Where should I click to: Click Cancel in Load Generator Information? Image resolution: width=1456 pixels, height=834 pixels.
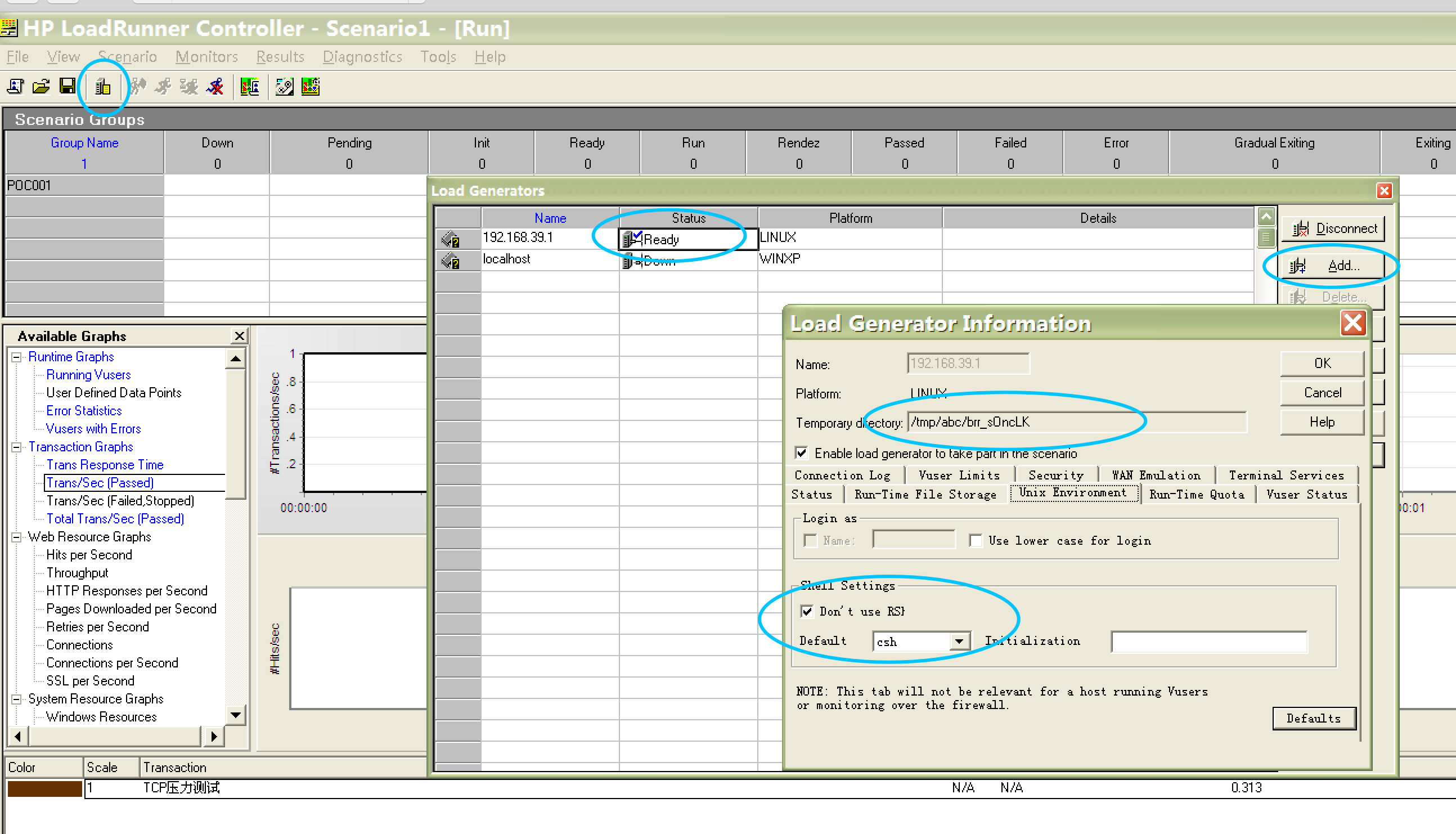point(1322,392)
